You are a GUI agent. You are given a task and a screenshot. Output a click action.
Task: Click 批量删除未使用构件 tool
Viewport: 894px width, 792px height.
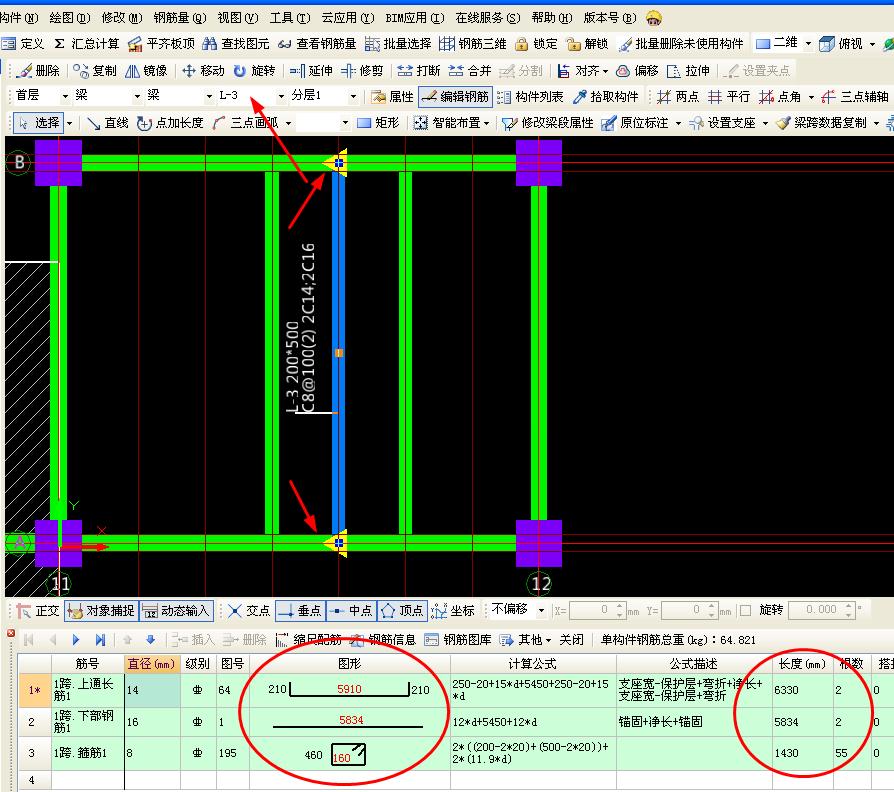tap(681, 43)
